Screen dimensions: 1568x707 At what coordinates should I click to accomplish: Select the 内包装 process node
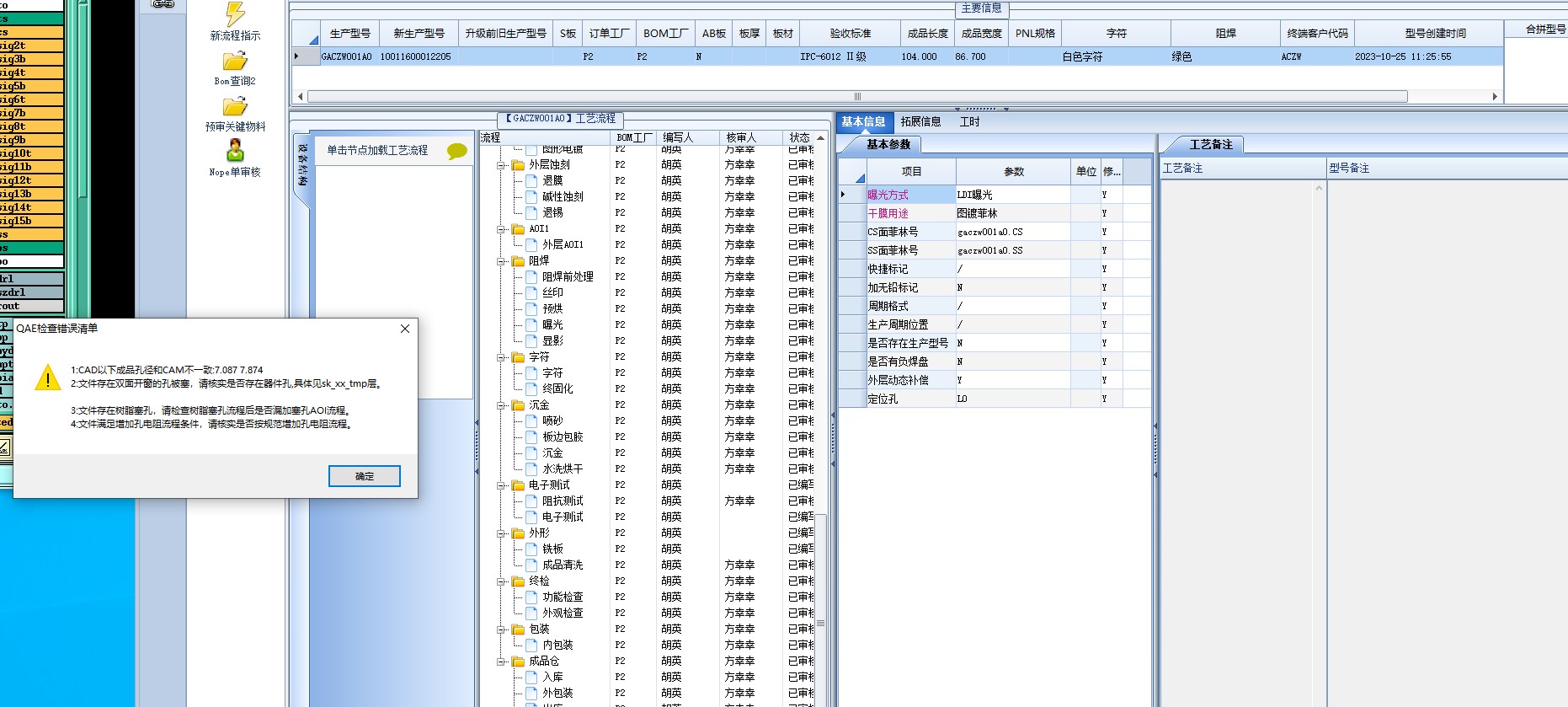pyautogui.click(x=557, y=645)
